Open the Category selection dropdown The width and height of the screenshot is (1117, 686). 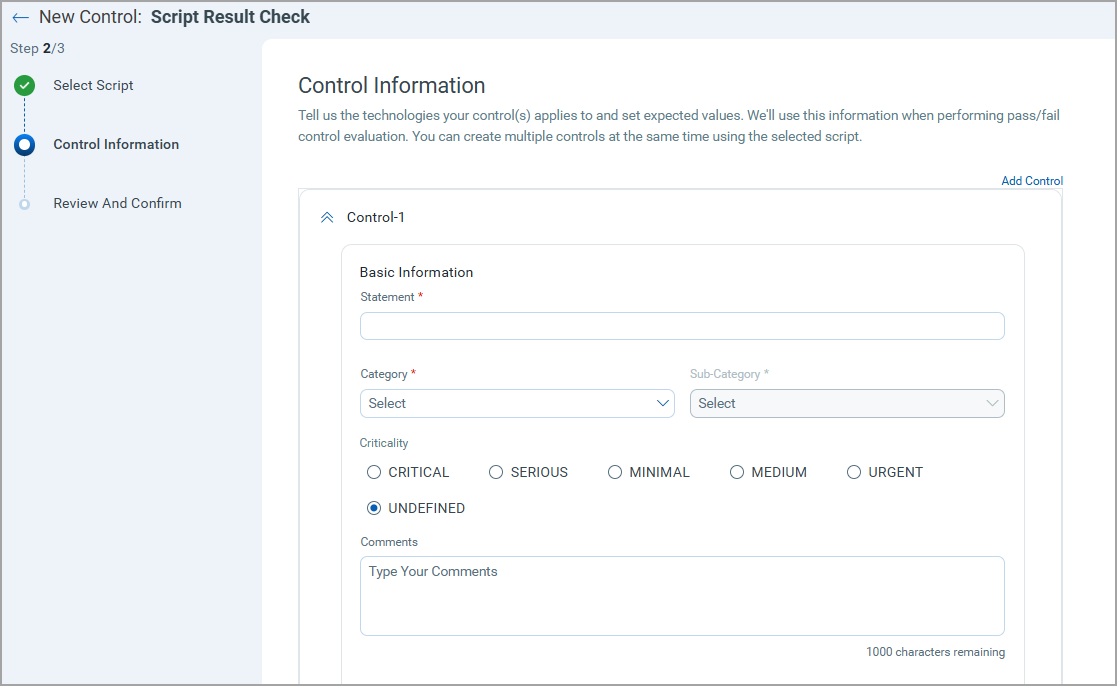click(x=517, y=403)
